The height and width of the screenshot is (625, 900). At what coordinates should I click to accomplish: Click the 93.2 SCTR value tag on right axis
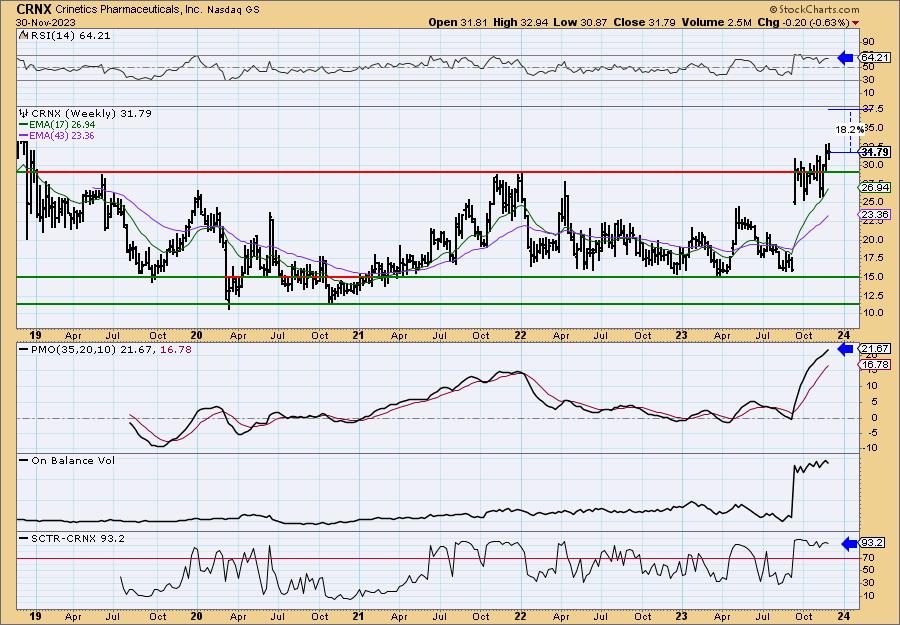pyautogui.click(x=872, y=543)
